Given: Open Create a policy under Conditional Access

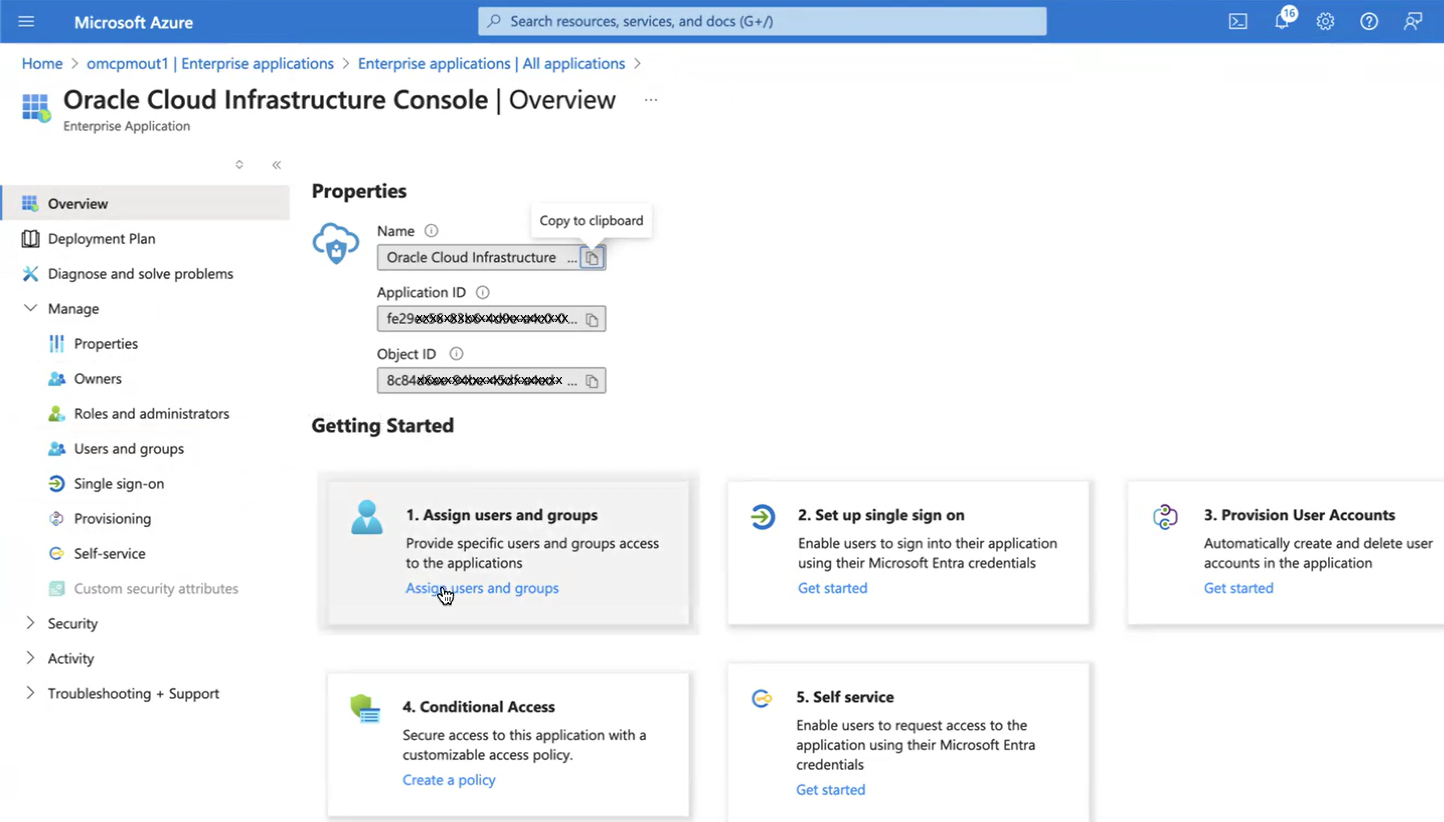Looking at the screenshot, I should (x=448, y=779).
